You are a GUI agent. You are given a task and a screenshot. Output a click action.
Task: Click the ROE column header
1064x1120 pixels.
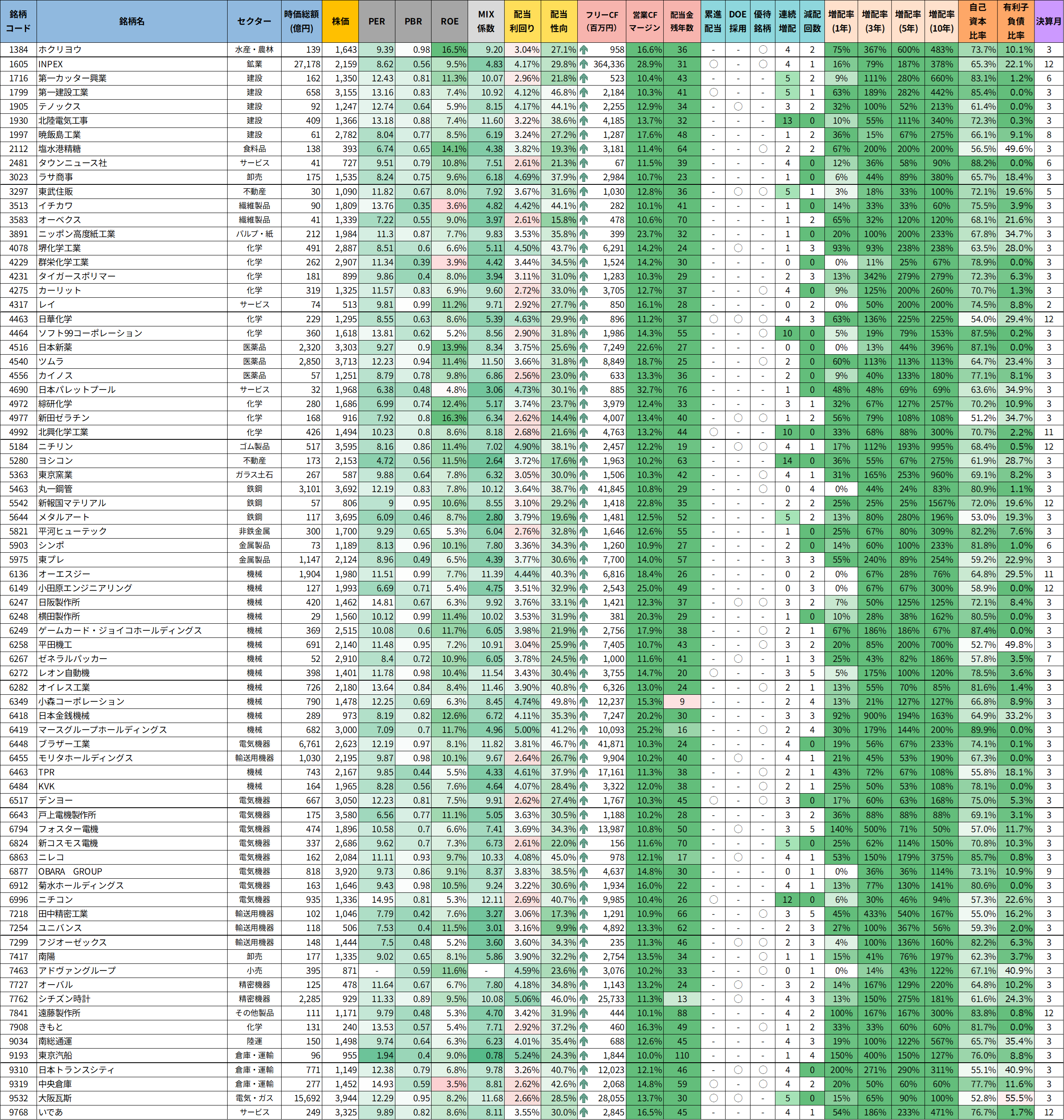pos(450,22)
